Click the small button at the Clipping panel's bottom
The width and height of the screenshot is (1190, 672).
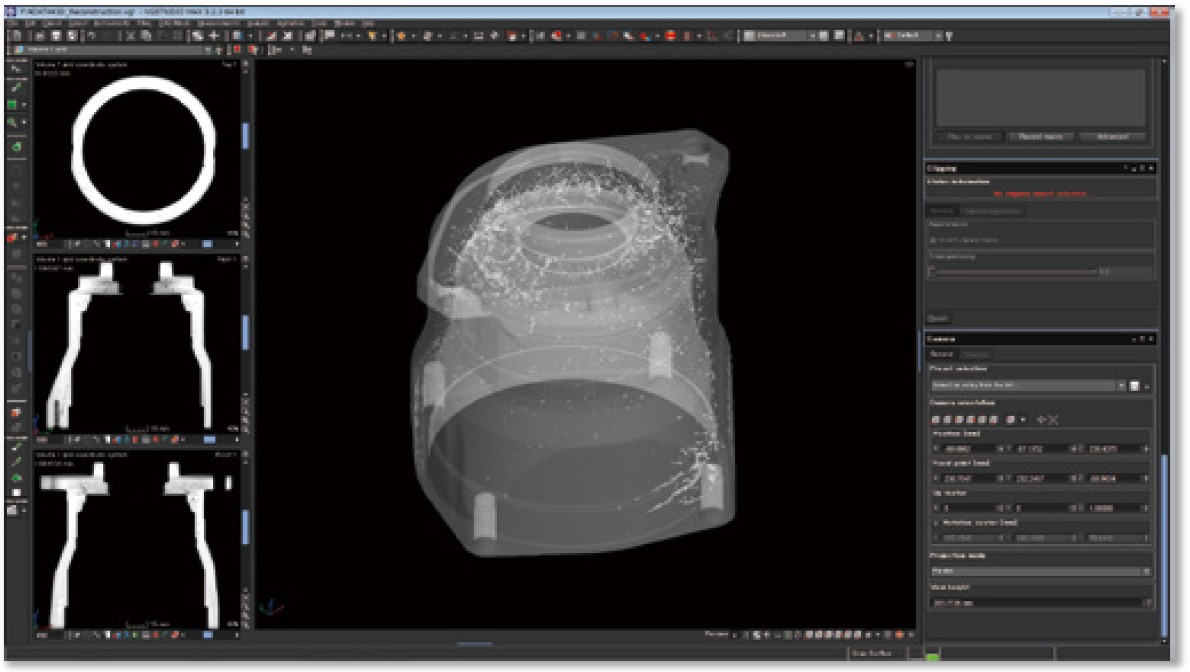click(938, 318)
